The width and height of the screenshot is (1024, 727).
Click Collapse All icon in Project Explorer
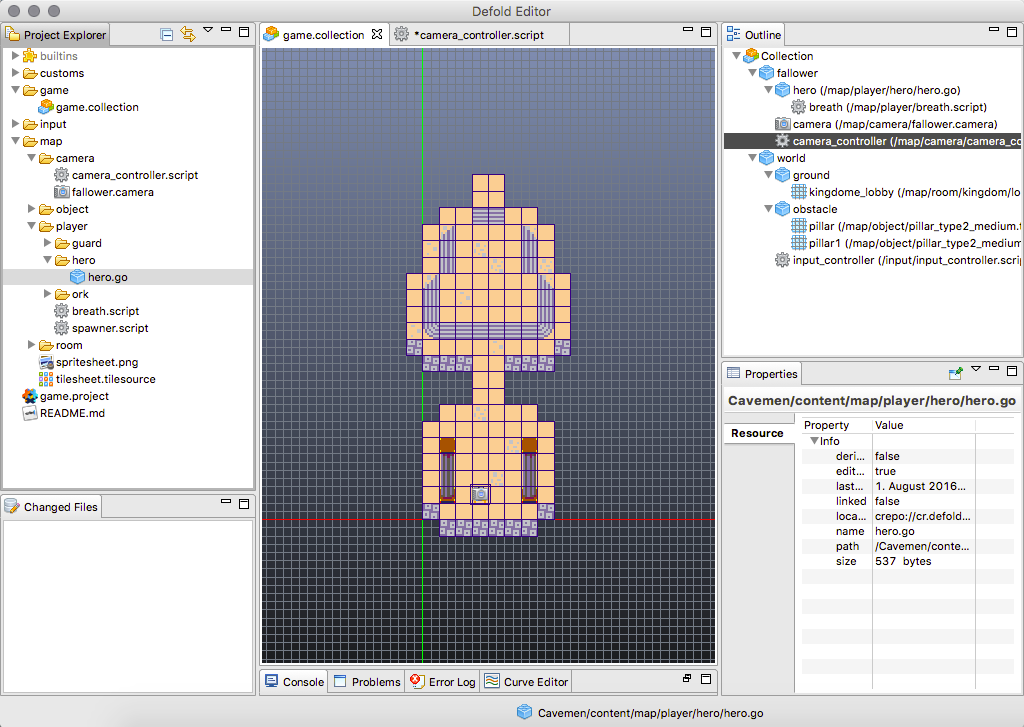(167, 35)
